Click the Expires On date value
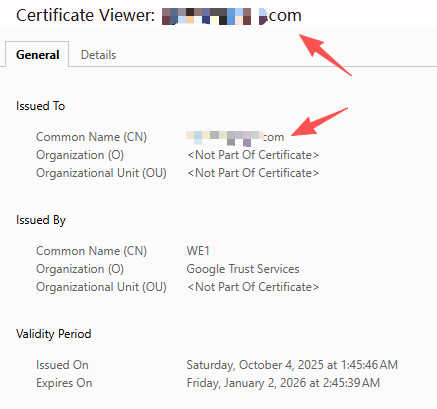Screen dimensions: 437x409 (x=283, y=383)
